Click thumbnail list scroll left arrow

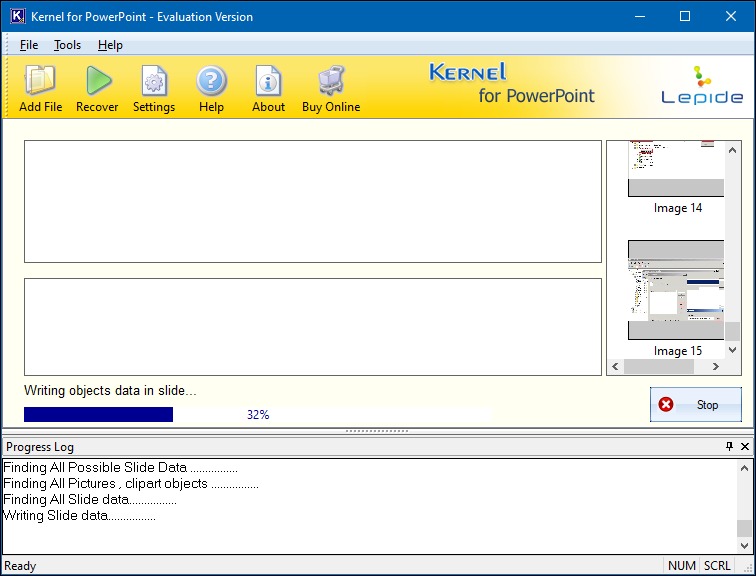click(615, 366)
